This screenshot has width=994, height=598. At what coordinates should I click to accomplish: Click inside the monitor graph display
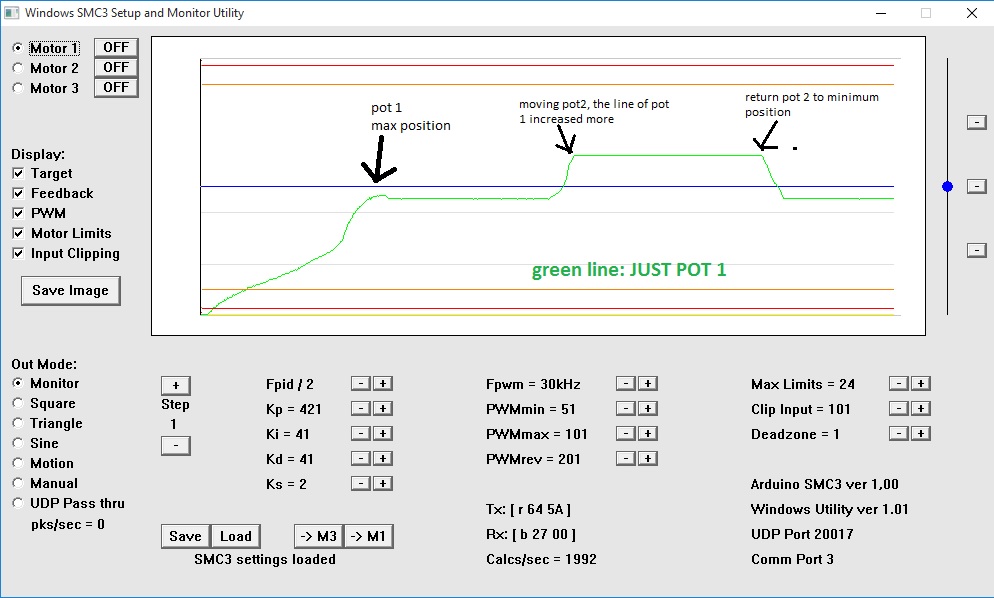(538, 186)
